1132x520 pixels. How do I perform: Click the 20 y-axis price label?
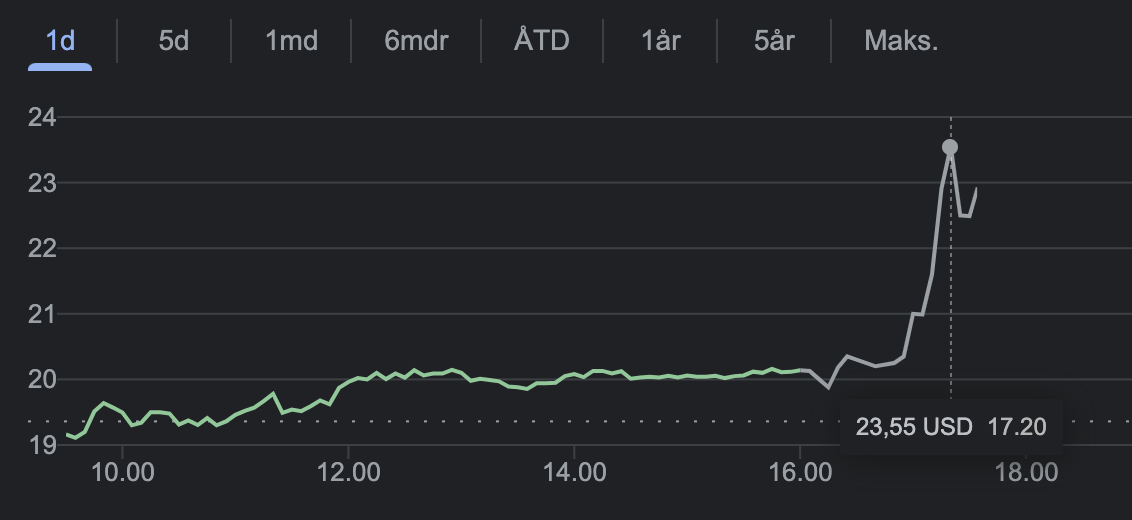click(41, 379)
